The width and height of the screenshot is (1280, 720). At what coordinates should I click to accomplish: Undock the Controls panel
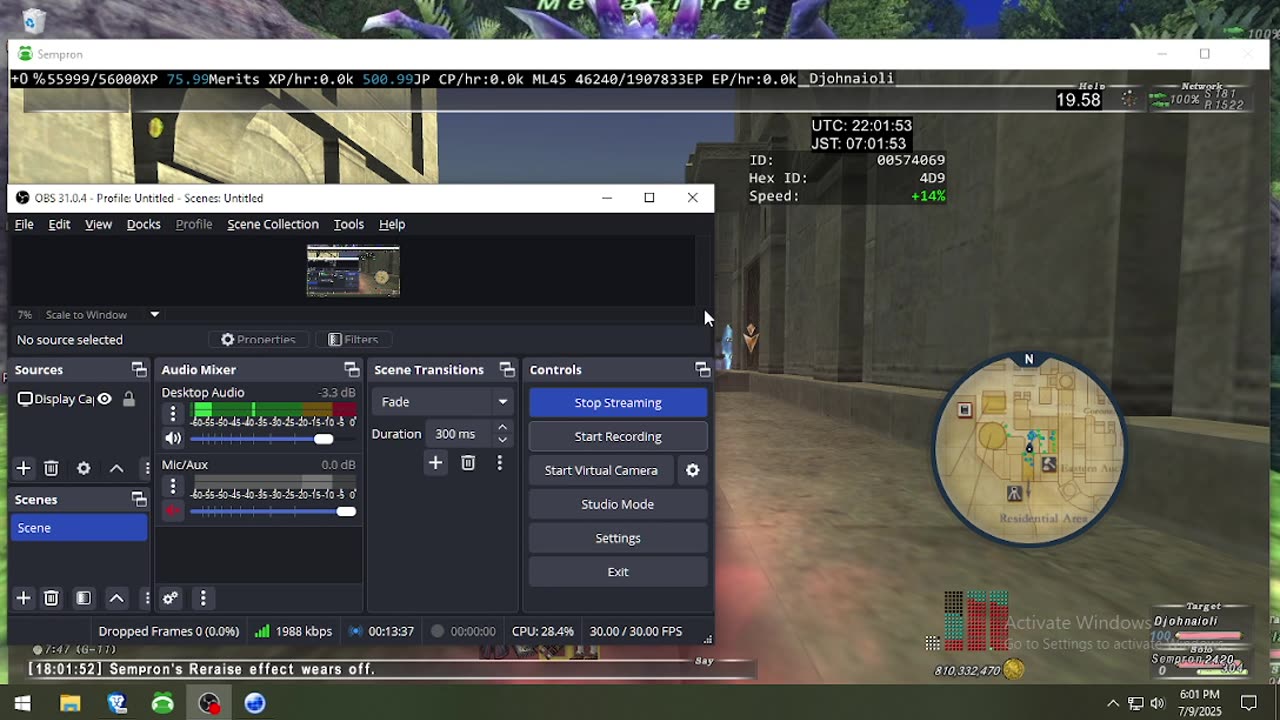pos(702,370)
